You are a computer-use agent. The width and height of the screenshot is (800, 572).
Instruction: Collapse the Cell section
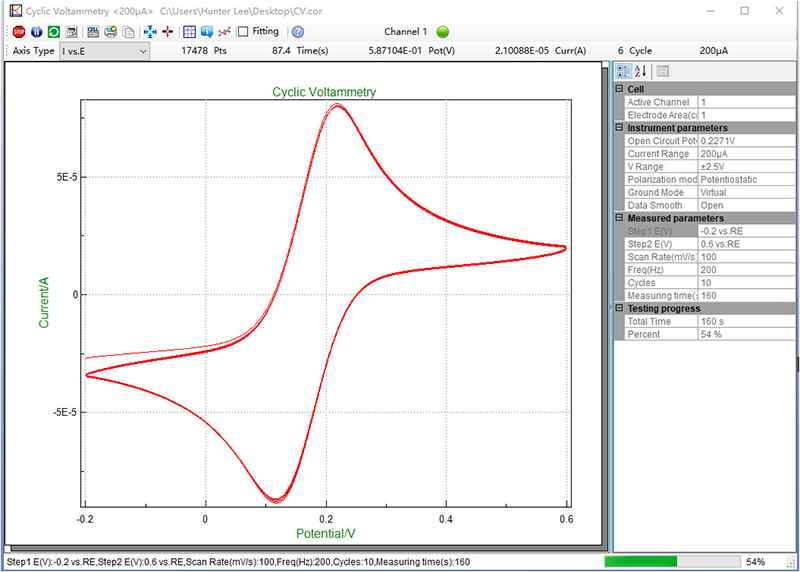tap(619, 89)
